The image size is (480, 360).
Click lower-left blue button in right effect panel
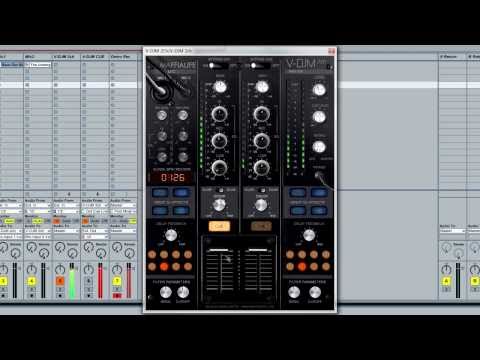(298, 211)
